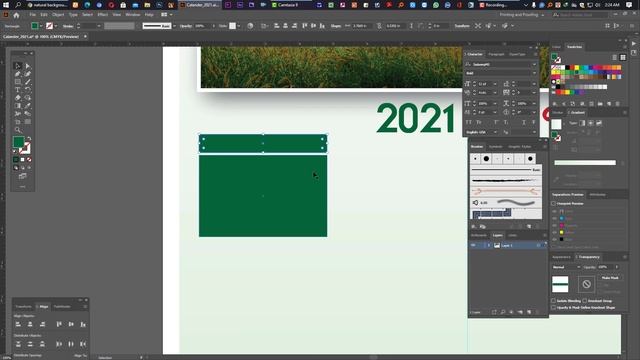
Task: Toggle Cyan separation visibility
Action: 554,219
